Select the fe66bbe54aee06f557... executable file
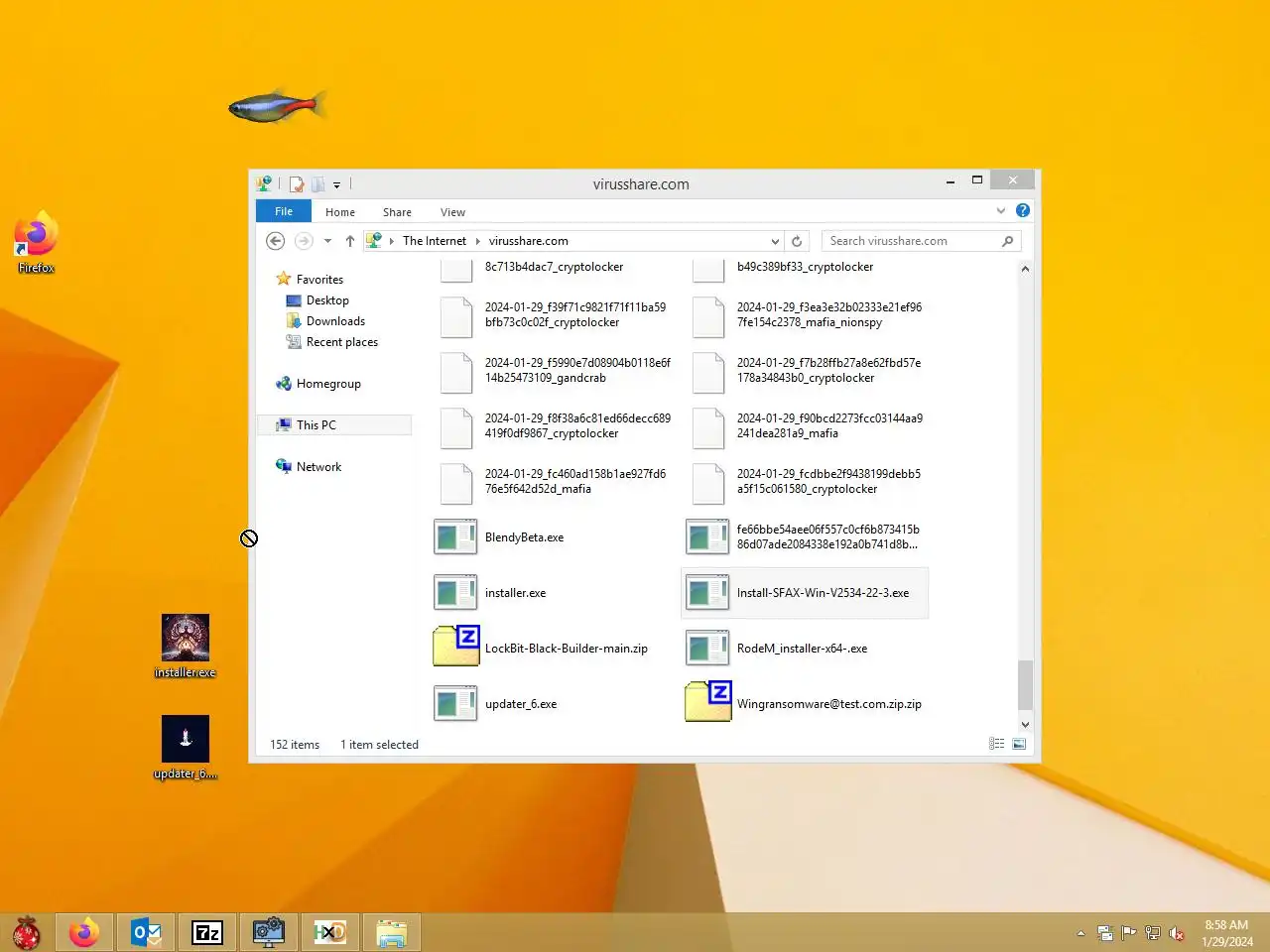This screenshot has height=952, width=1270. click(803, 537)
